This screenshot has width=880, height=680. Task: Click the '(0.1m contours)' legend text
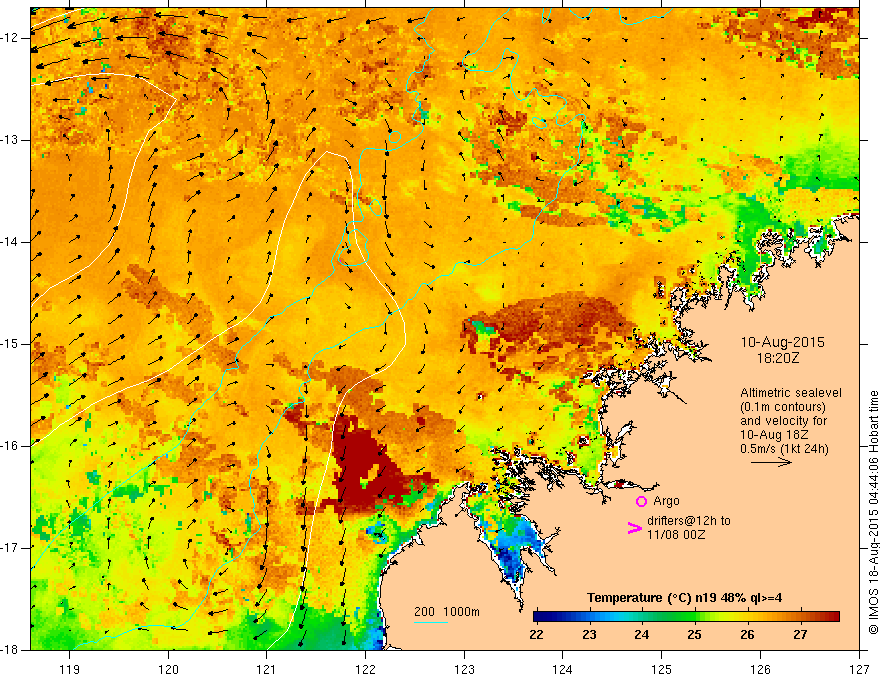point(782,407)
